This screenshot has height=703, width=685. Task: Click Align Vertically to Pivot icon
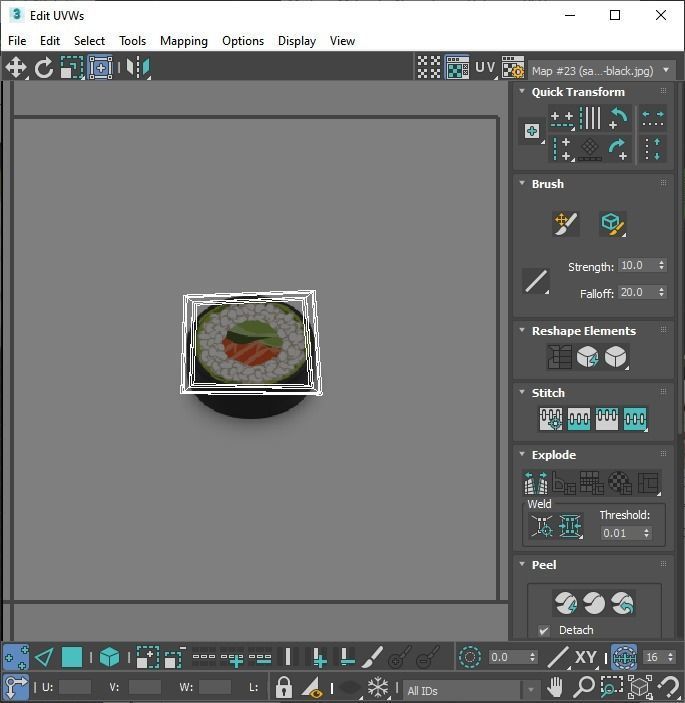pyautogui.click(x=562, y=148)
